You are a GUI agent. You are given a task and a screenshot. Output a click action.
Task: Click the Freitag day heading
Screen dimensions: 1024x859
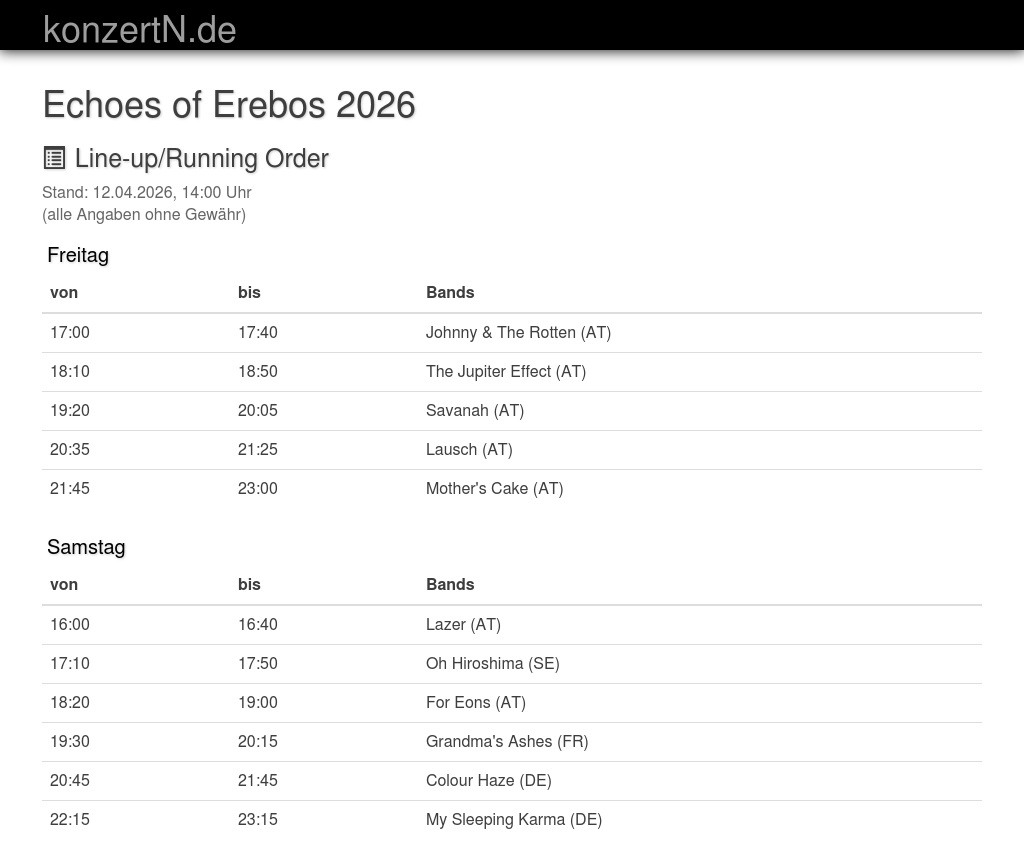click(78, 255)
